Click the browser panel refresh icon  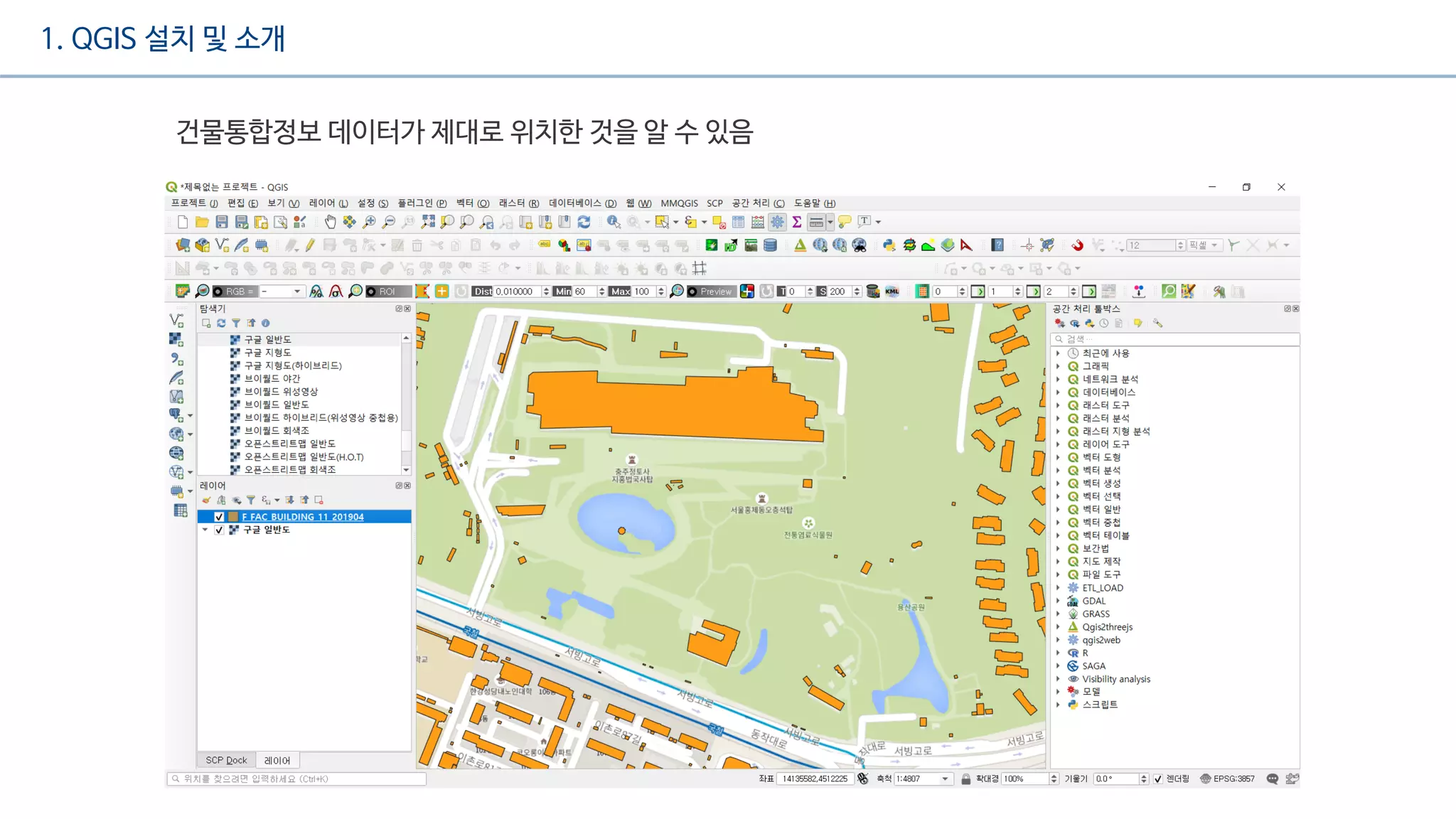[x=221, y=323]
